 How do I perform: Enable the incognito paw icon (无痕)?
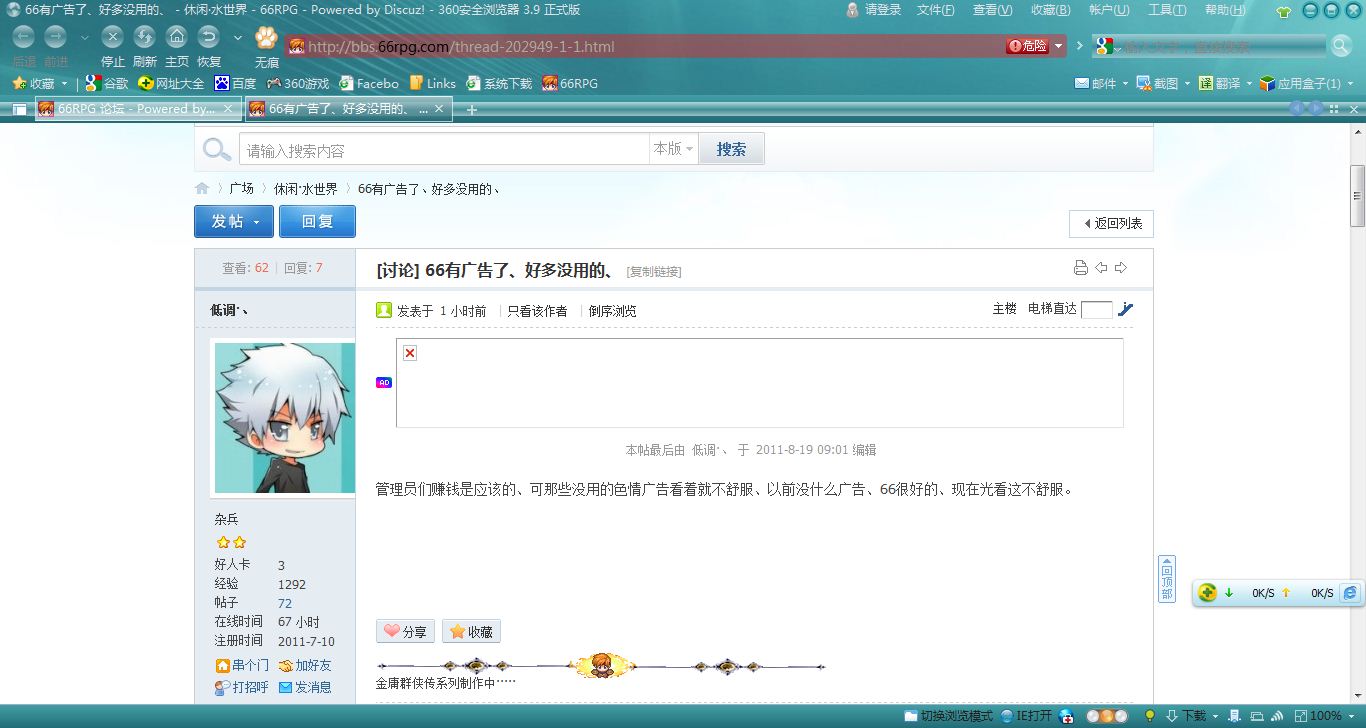[266, 38]
